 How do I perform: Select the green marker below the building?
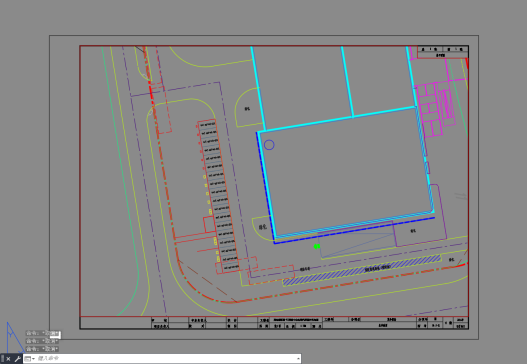click(317, 246)
